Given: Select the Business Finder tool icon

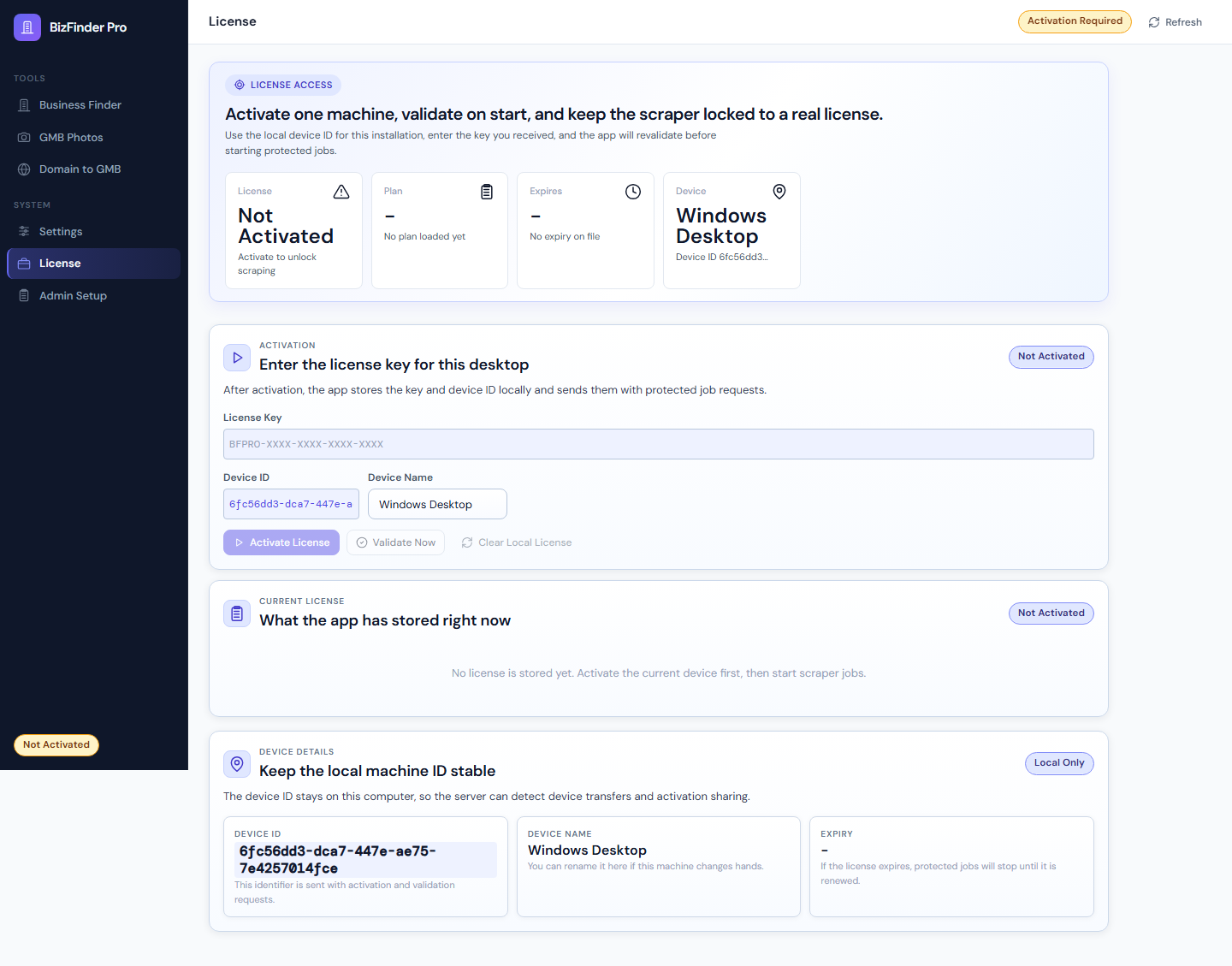Looking at the screenshot, I should tap(24, 104).
